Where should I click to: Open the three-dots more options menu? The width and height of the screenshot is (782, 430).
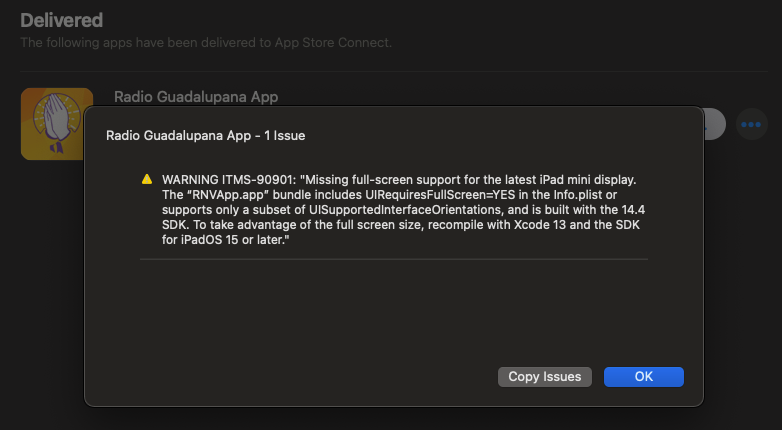click(751, 124)
